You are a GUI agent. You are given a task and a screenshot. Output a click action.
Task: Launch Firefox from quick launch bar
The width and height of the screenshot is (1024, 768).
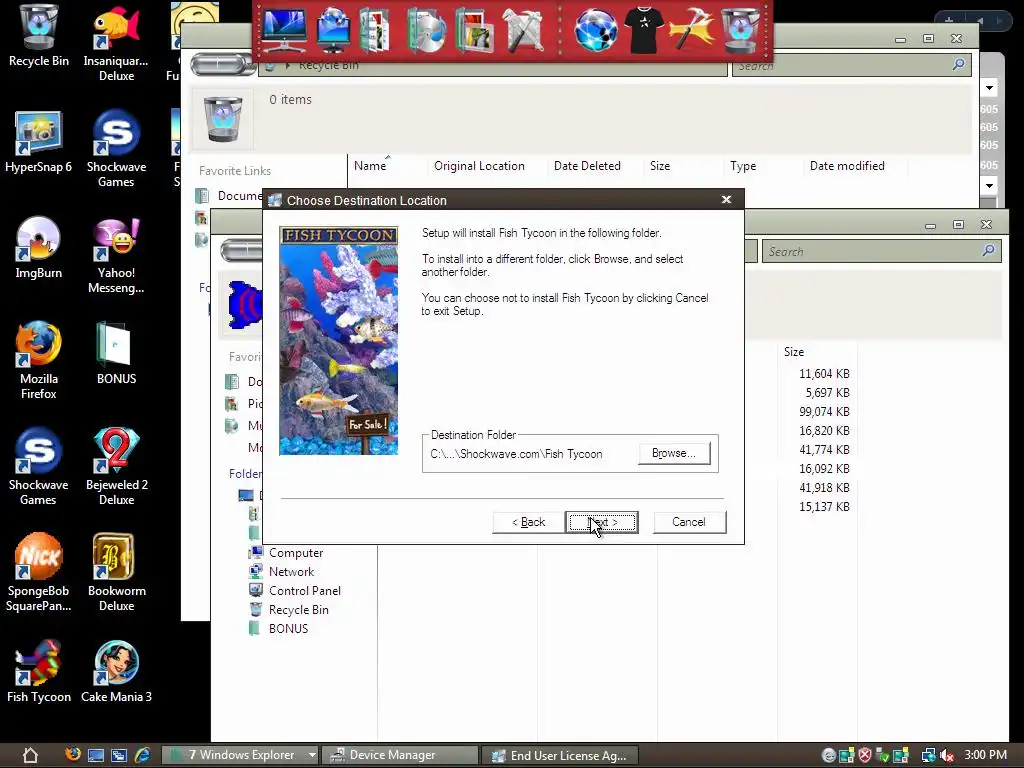point(73,755)
